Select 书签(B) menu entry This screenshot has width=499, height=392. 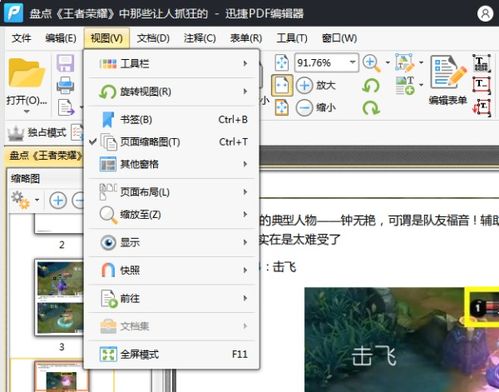click(172, 119)
